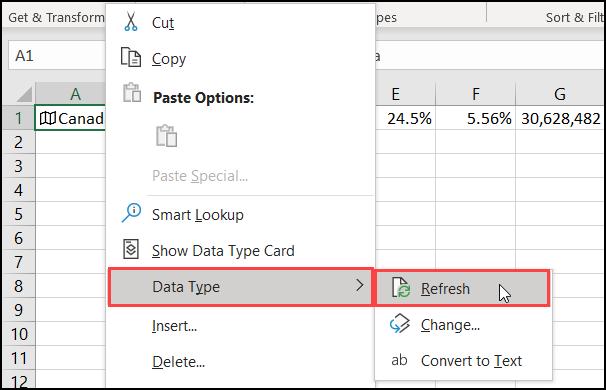The width and height of the screenshot is (606, 390).
Task: Select Paste Special in the context menu
Action: (x=240, y=176)
